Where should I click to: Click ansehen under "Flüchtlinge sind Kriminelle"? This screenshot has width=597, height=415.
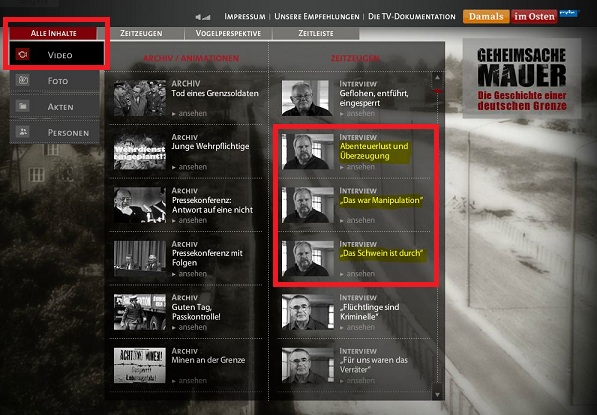[x=358, y=327]
